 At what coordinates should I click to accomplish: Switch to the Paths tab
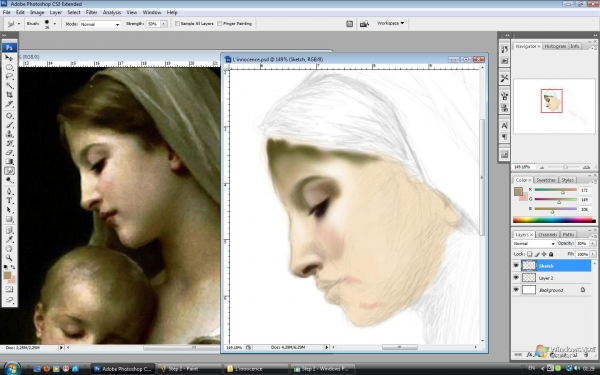pos(568,234)
